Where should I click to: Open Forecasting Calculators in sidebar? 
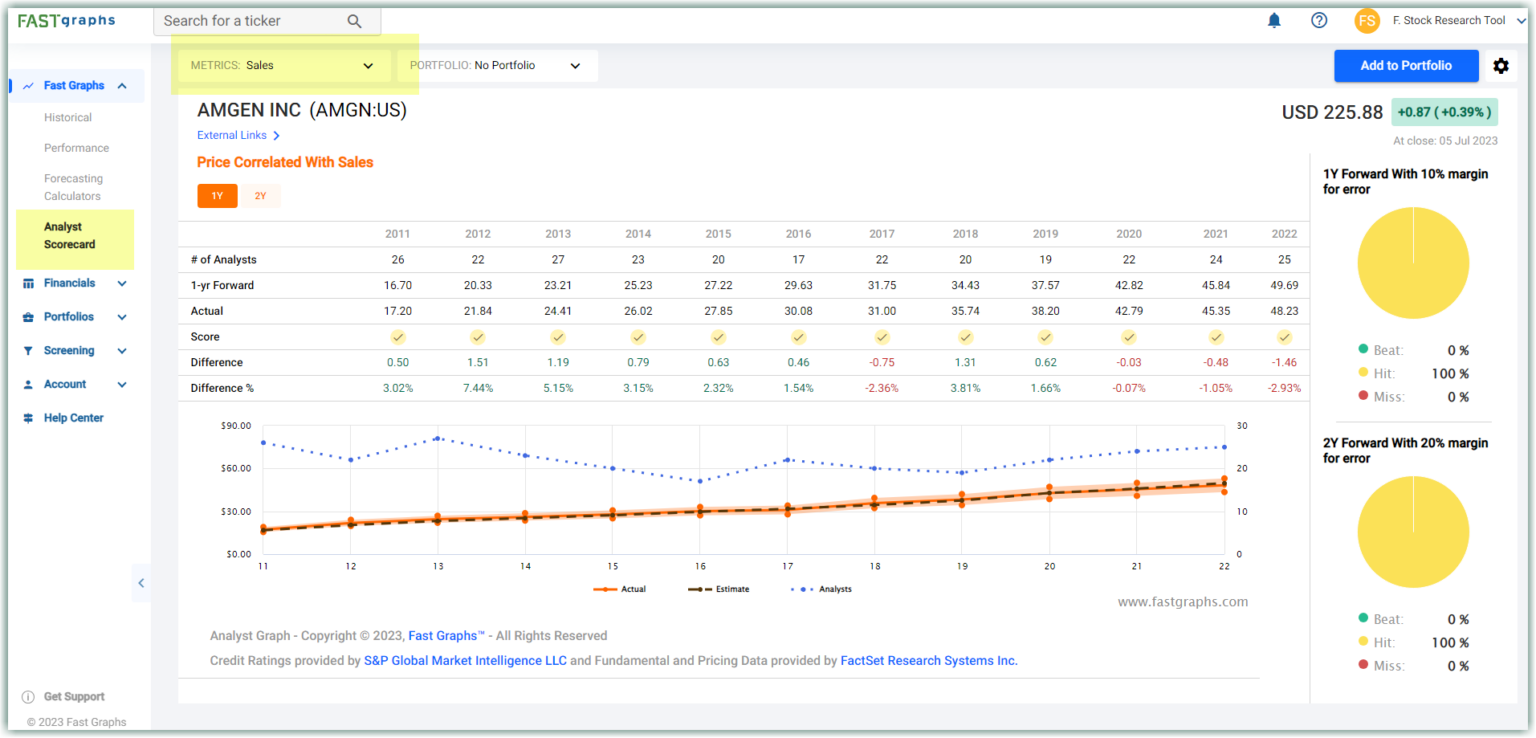click(73, 187)
